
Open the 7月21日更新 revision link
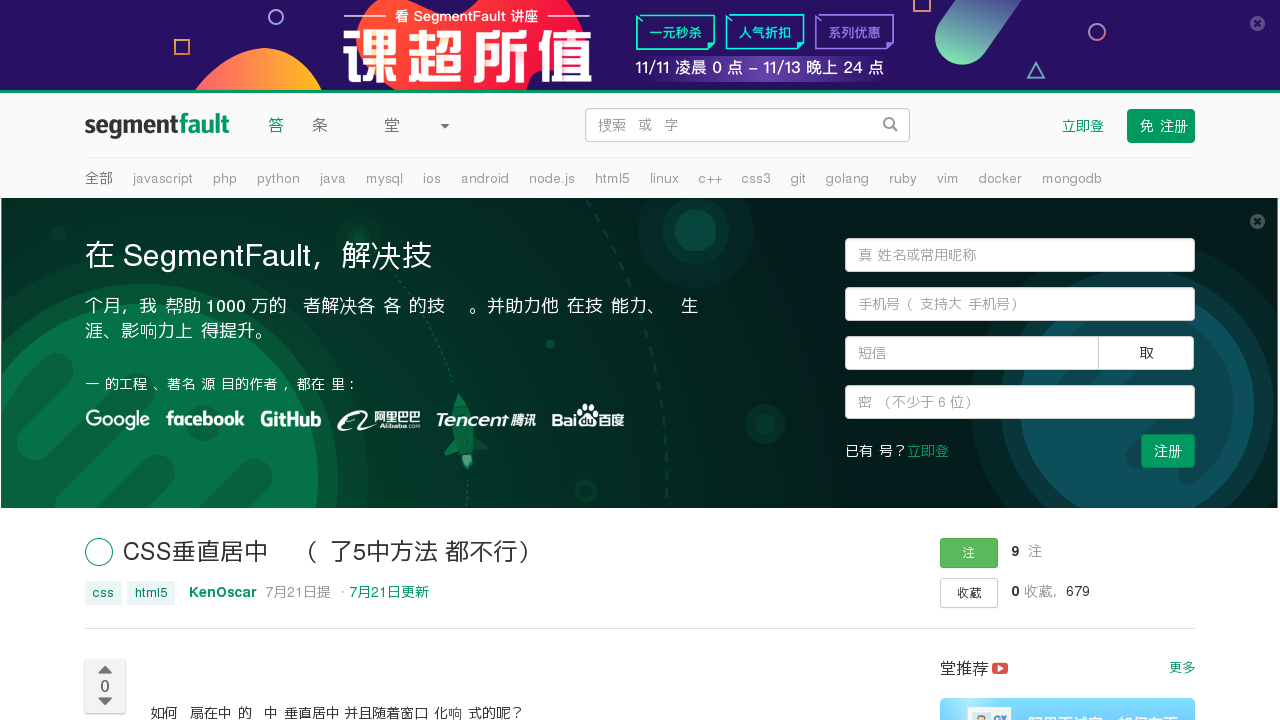click(389, 592)
